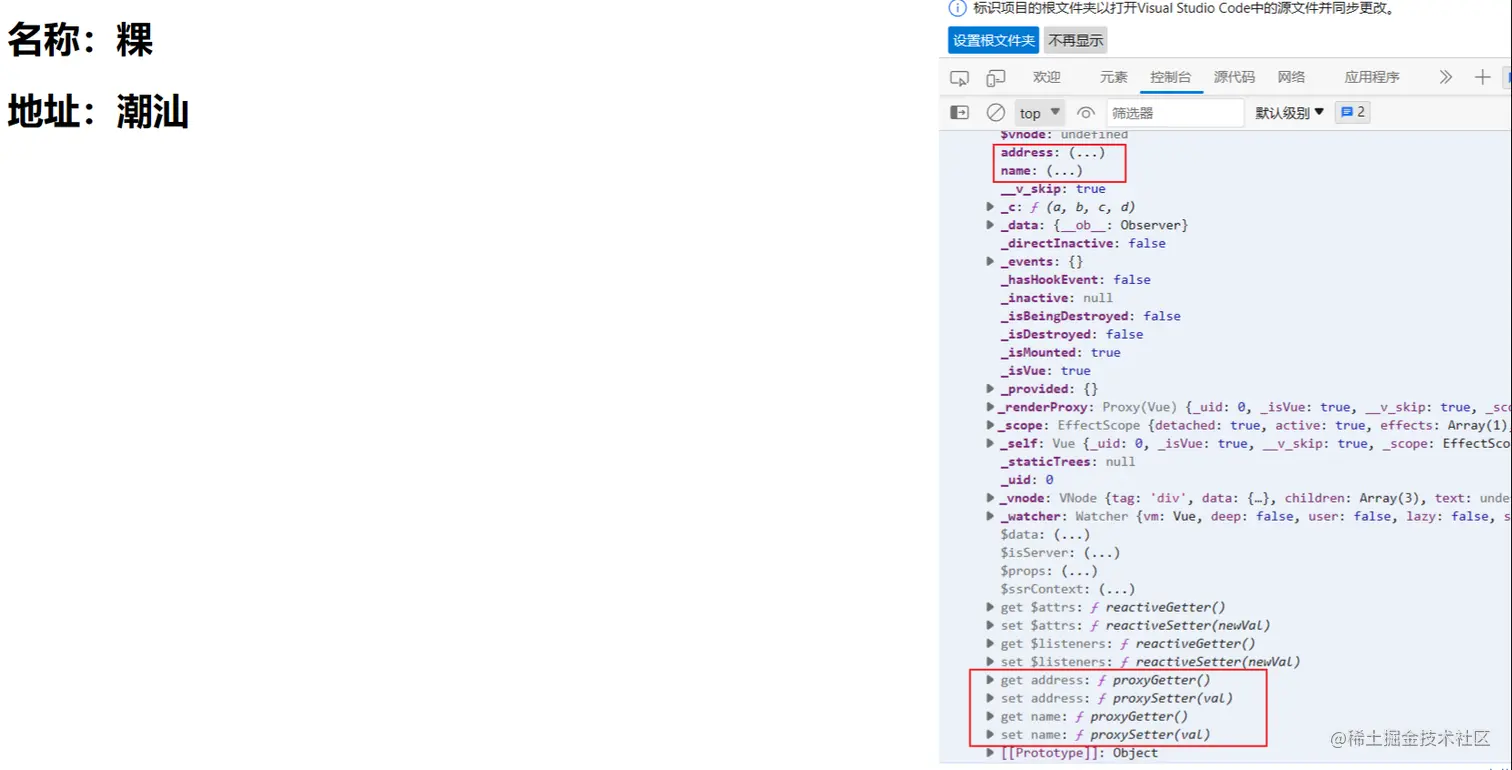Switch to the 元素 tab
1512x770 pixels.
tap(1113, 77)
